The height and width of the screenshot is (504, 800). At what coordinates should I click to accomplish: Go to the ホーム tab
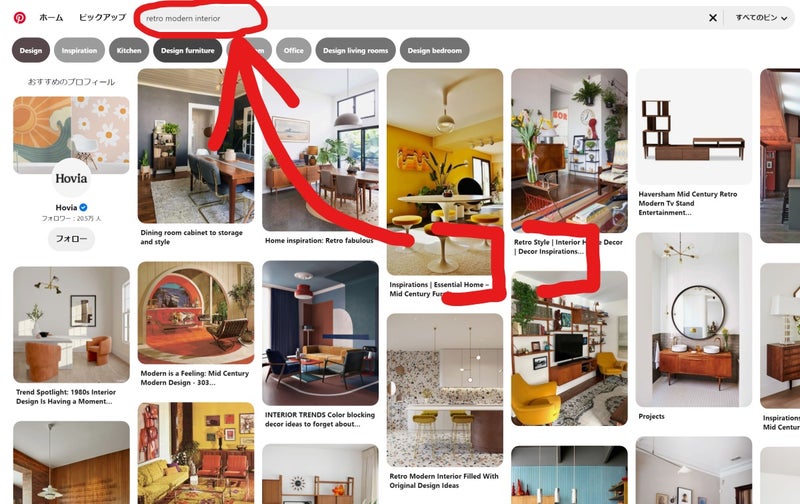pyautogui.click(x=51, y=17)
